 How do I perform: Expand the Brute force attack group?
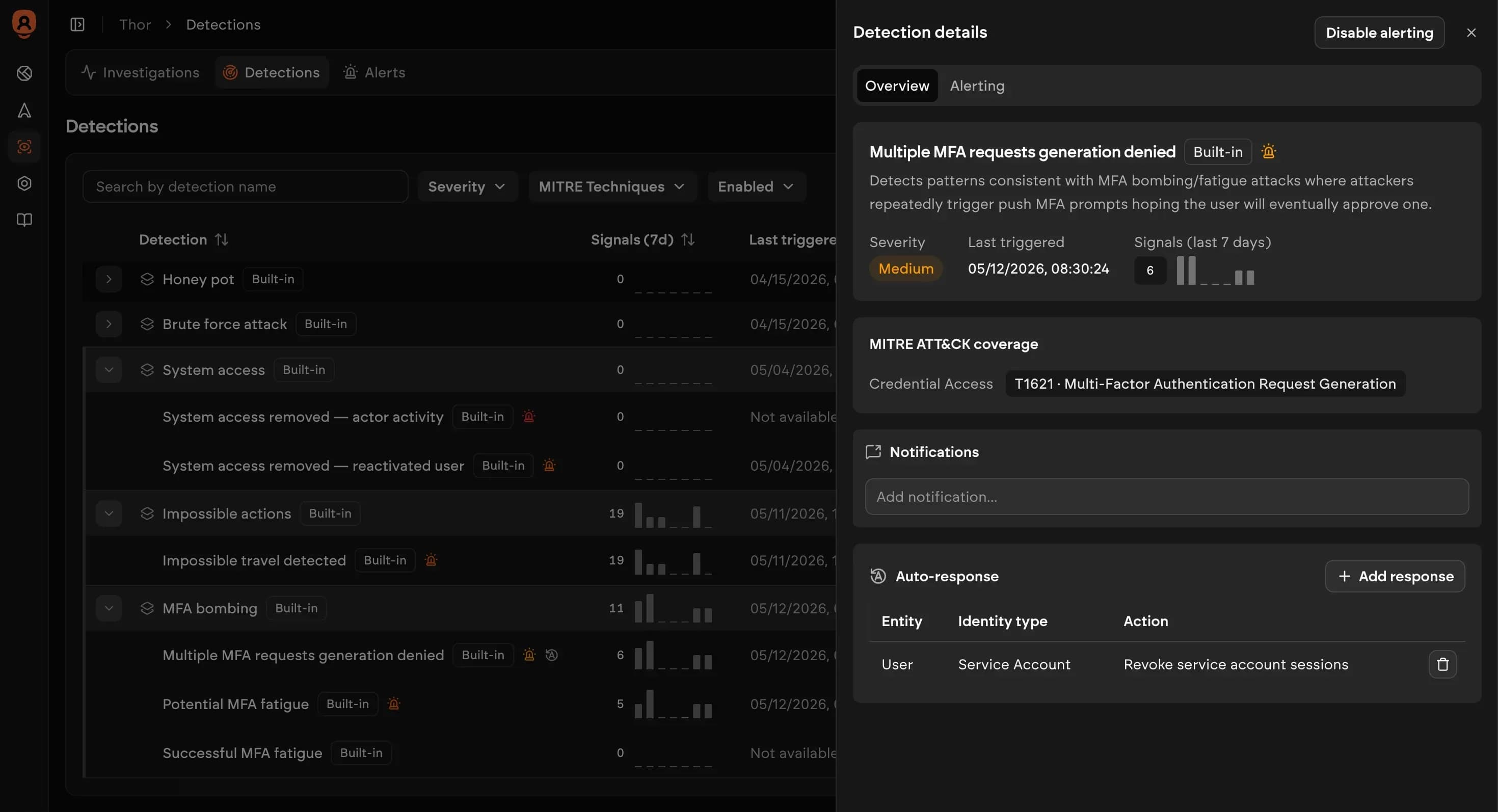coord(109,324)
